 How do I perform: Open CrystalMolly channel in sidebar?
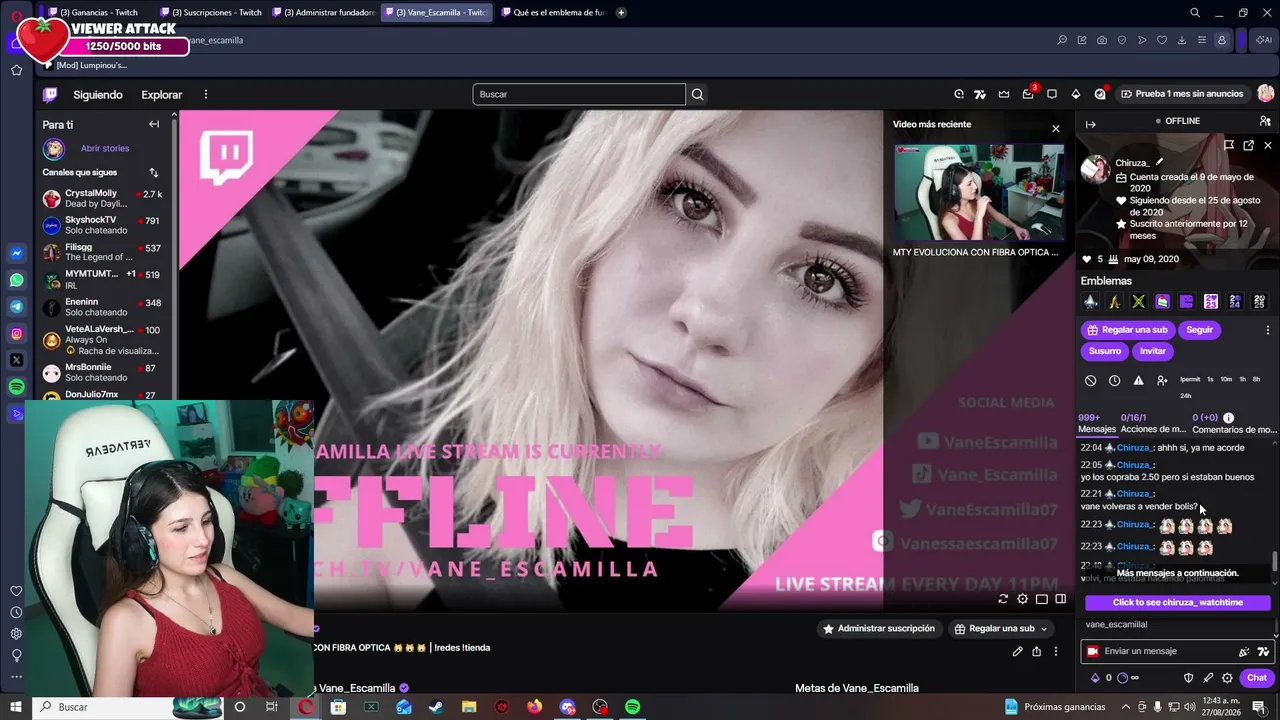[103, 198]
